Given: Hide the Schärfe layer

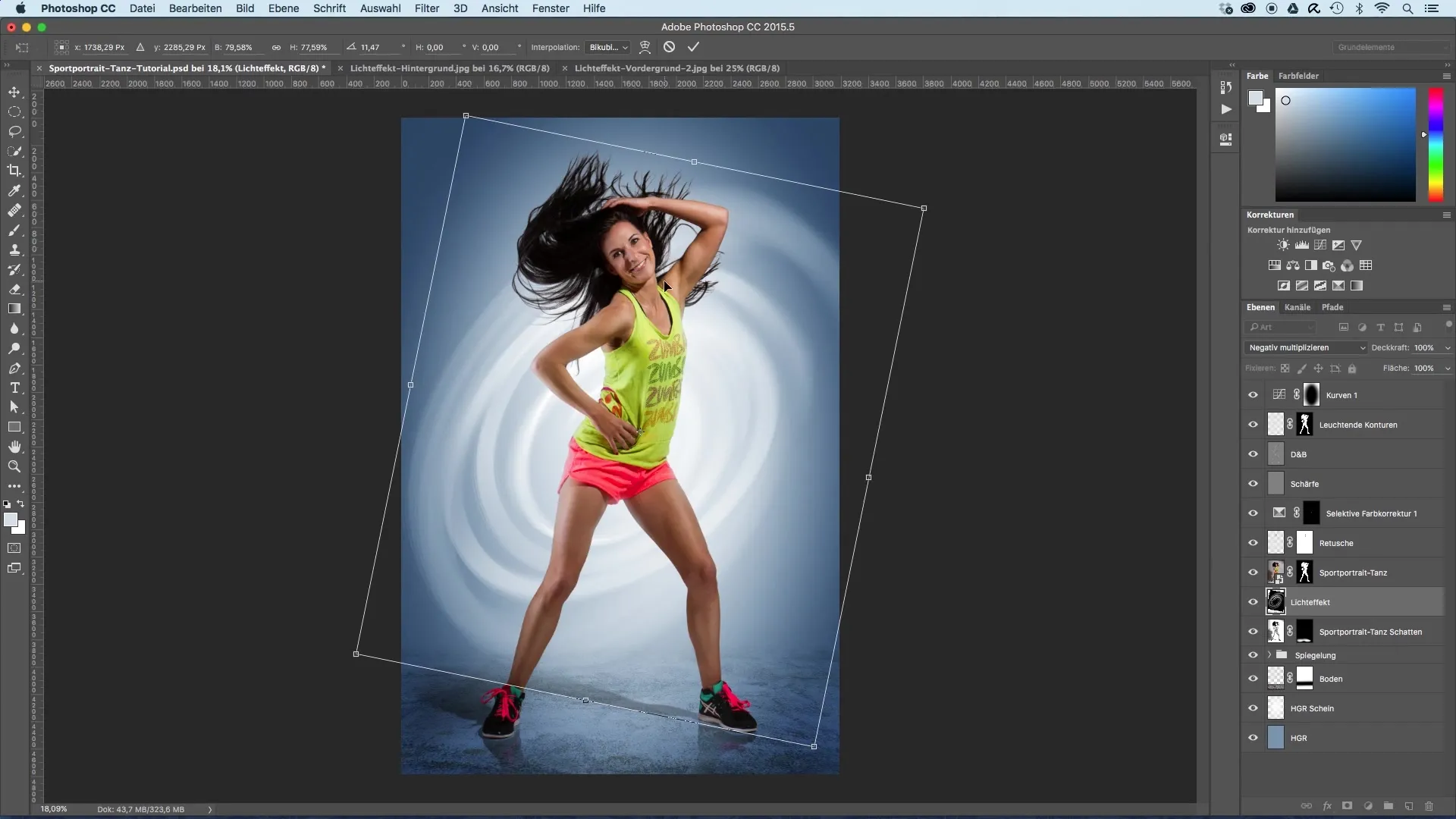Looking at the screenshot, I should click(x=1253, y=484).
